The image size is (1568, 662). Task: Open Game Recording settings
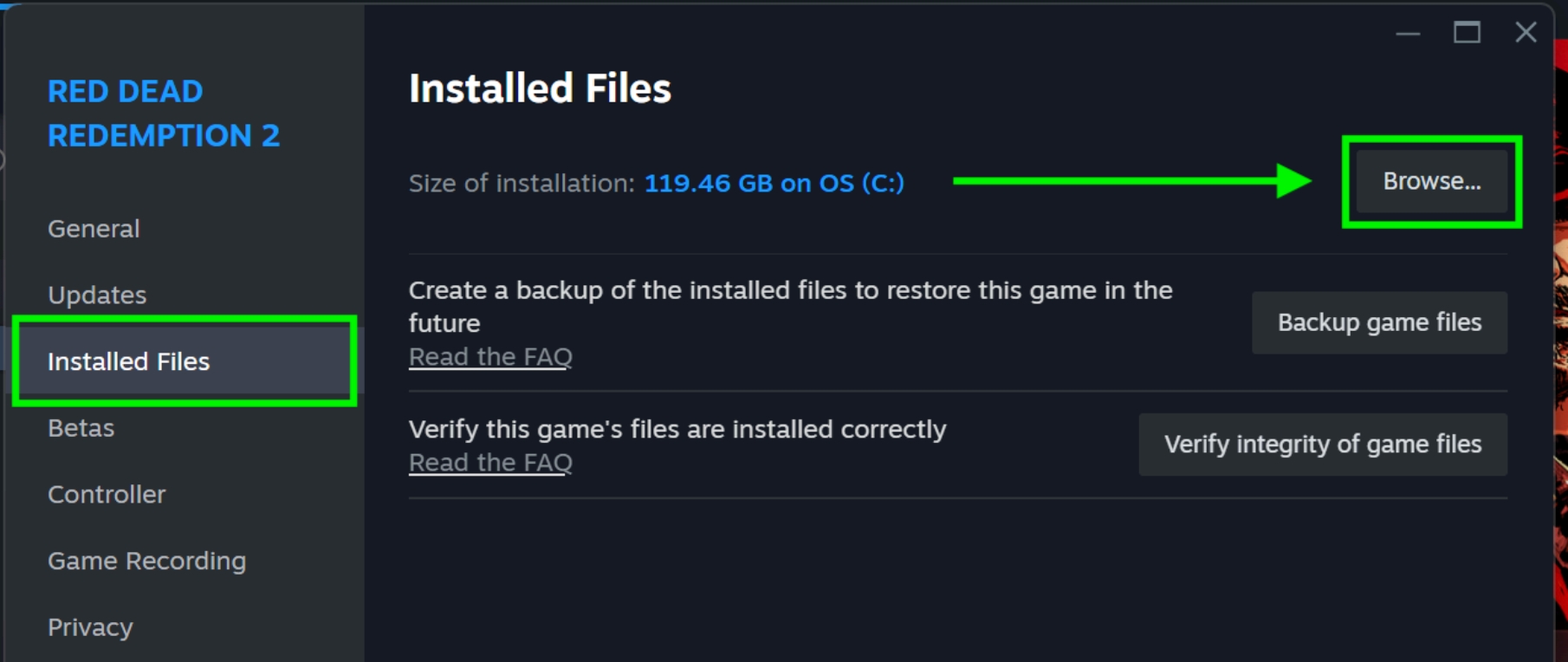tap(146, 561)
